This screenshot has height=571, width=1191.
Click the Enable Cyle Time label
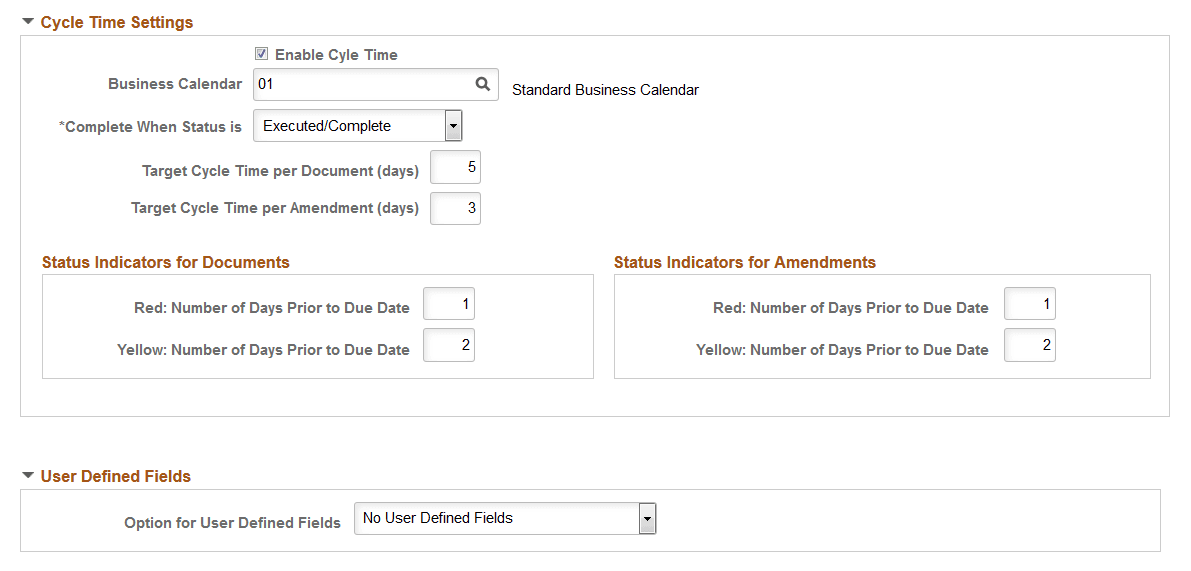pyautogui.click(x=336, y=55)
